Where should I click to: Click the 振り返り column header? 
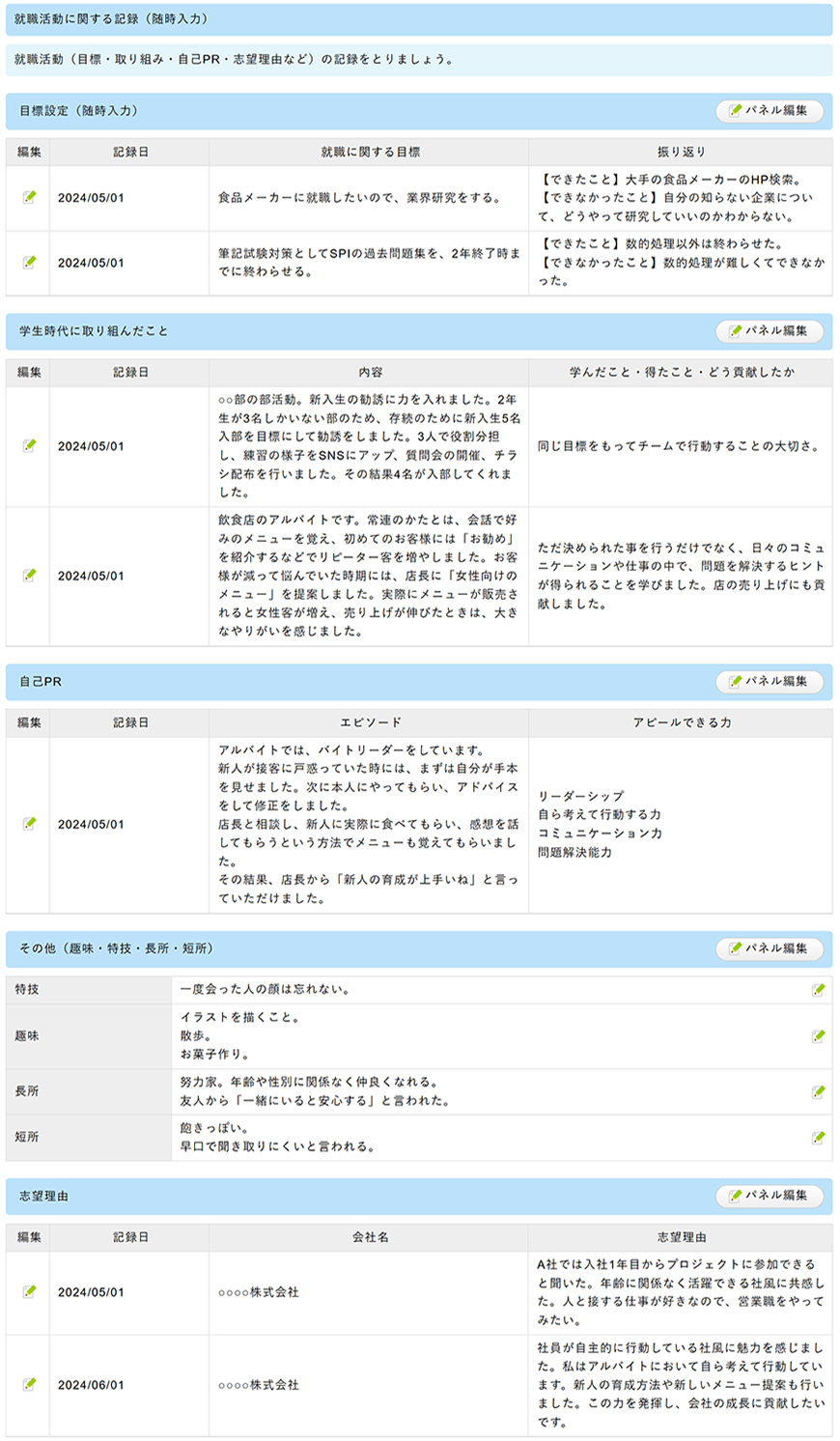coord(681,153)
